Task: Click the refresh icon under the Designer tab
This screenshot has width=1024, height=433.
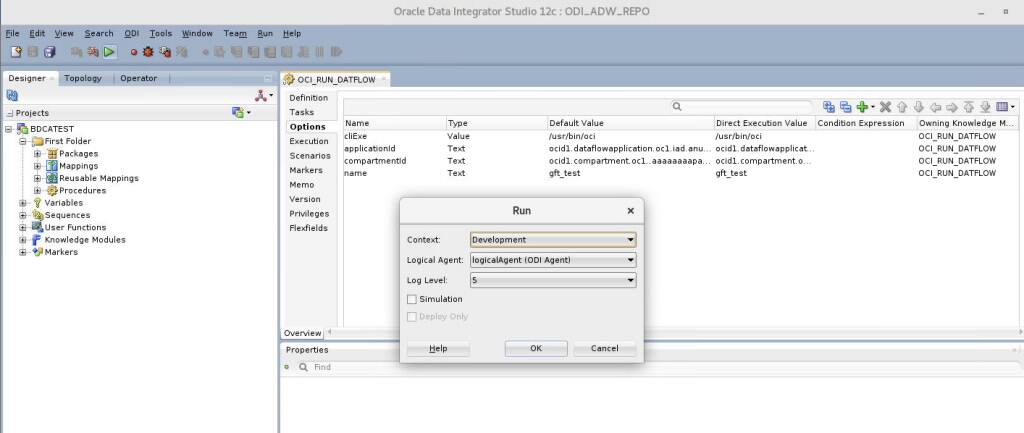Action: (x=12, y=95)
